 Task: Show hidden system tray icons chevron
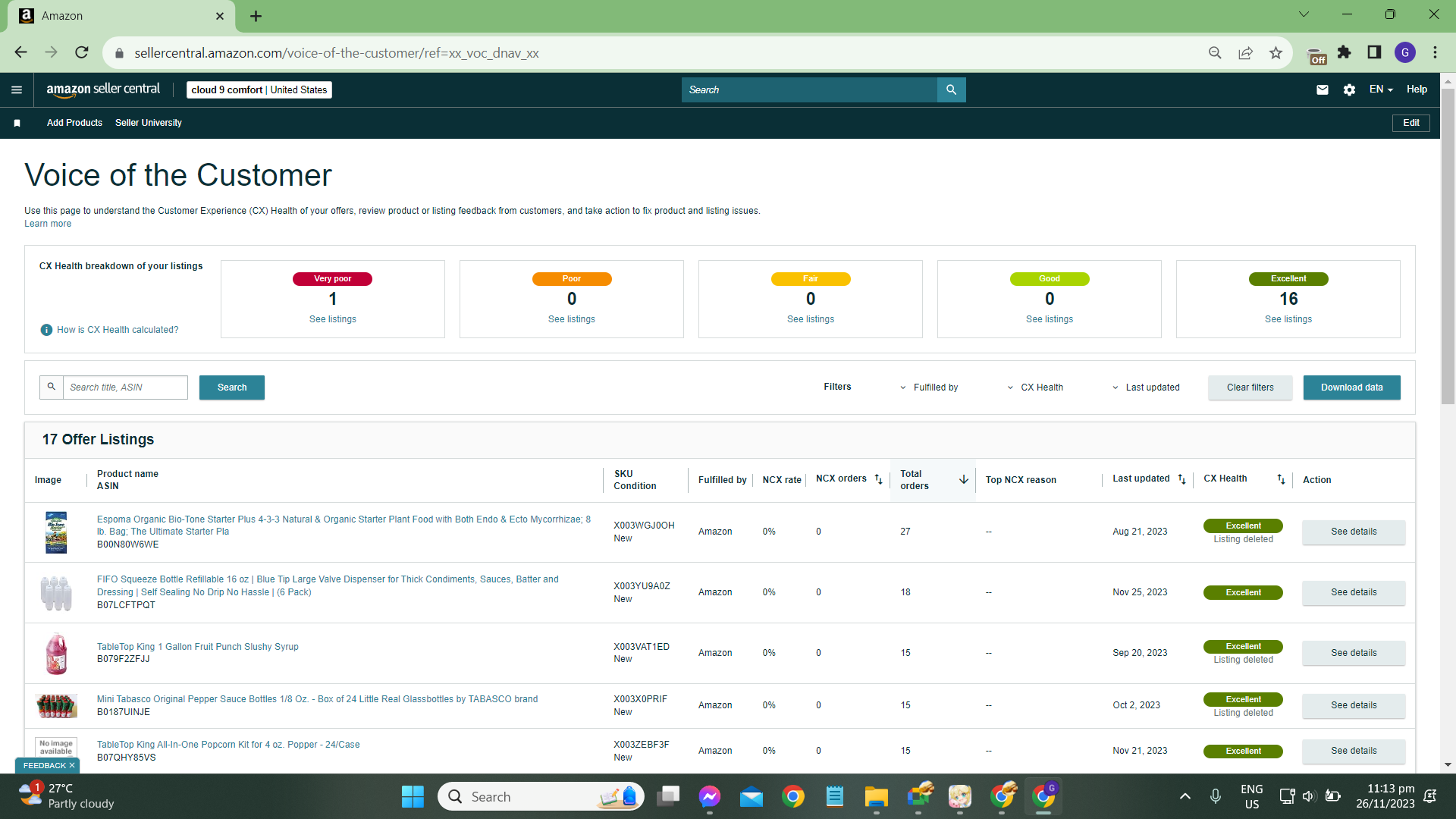(1185, 796)
